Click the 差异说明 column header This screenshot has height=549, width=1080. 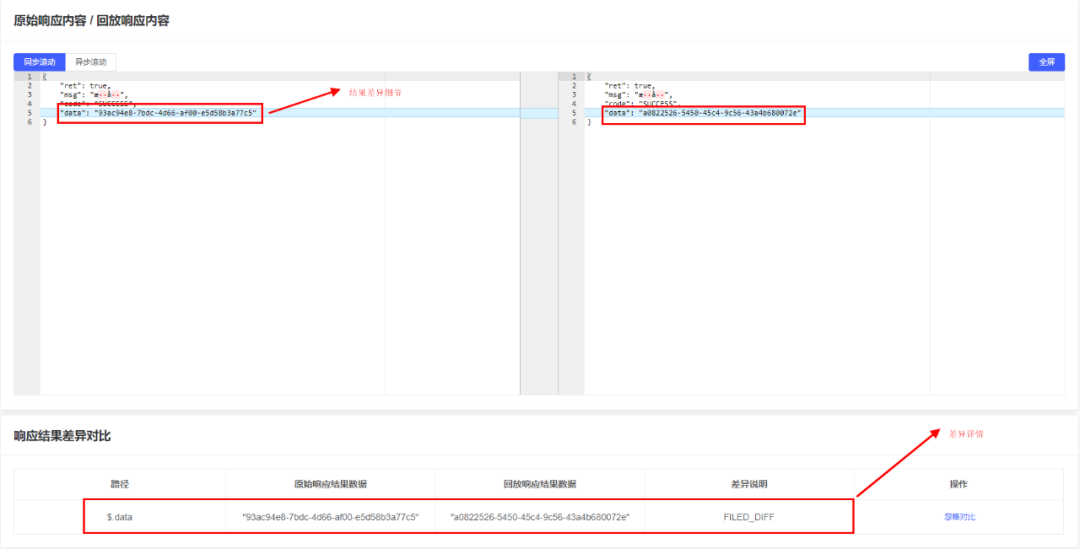click(749, 484)
